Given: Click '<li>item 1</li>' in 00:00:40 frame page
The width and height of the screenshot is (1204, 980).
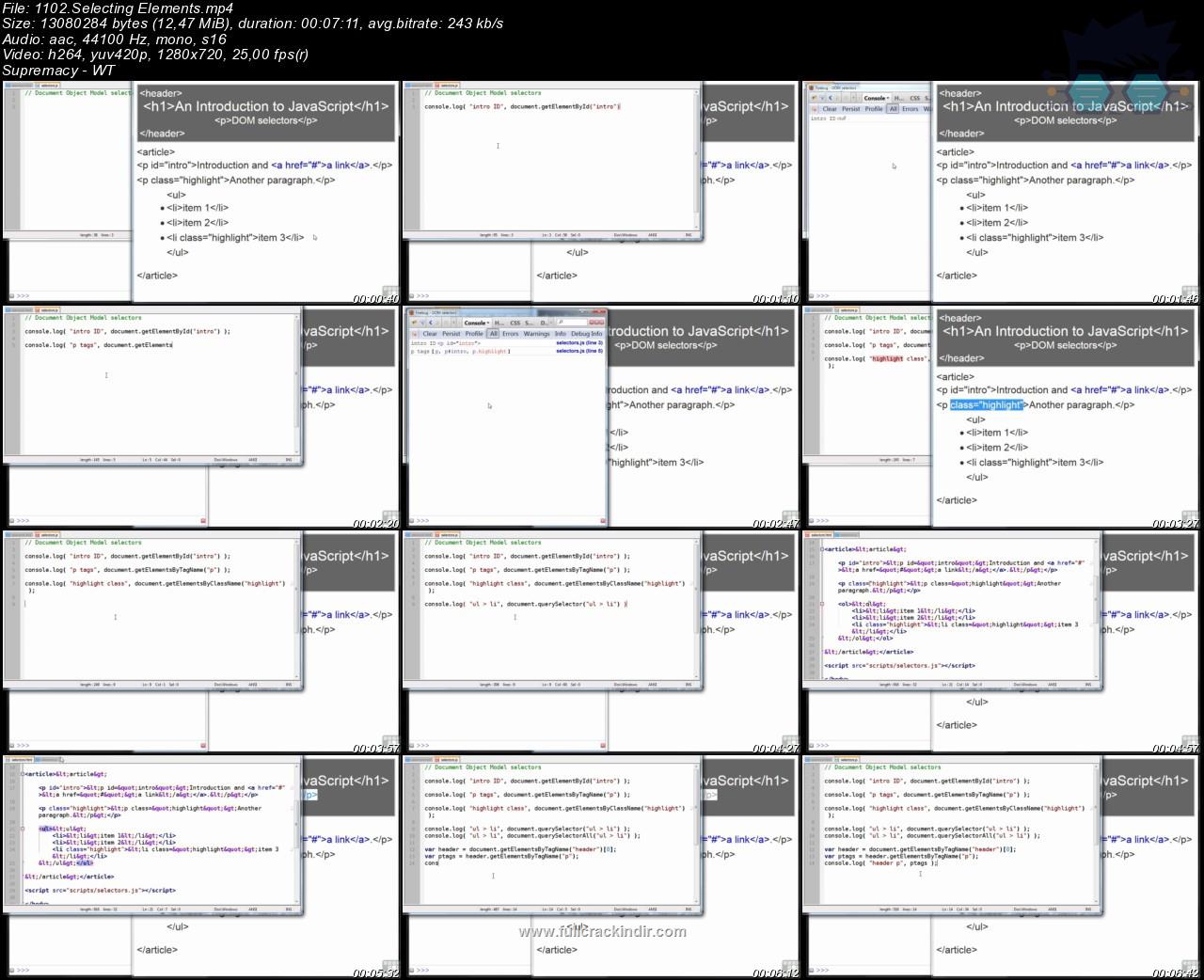Looking at the screenshot, I should coord(198,208).
